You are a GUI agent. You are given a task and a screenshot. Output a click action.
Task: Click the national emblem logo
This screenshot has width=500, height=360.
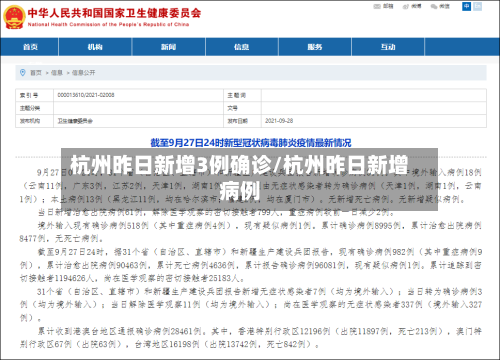pos(14,17)
